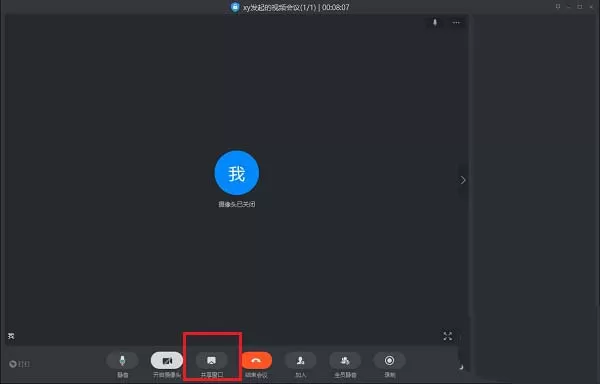Open the three-dots more menu on video tile
The width and height of the screenshot is (600, 384).
coord(456,23)
